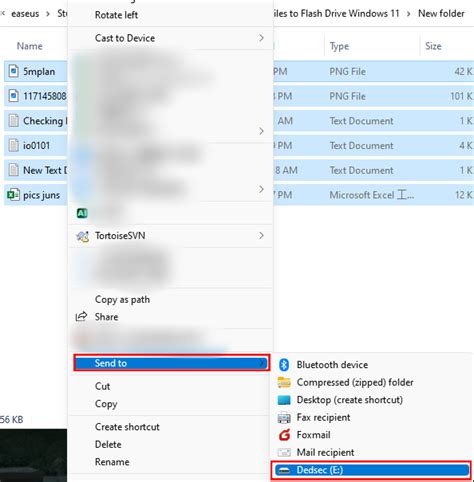Viewport: 474px width, 482px height.
Task: Click the green AI menu icon
Action: pos(82,213)
